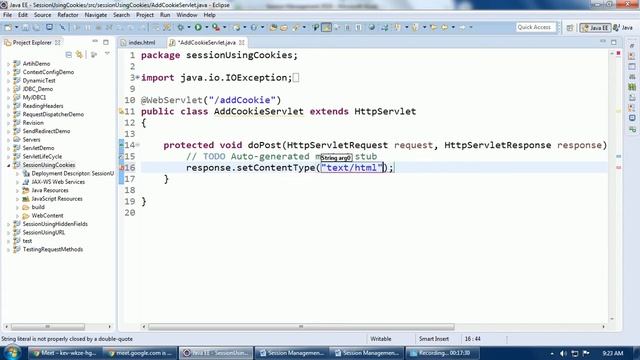Click the Debug bug toolbar icon
640x360 pixels.
tap(180, 27)
